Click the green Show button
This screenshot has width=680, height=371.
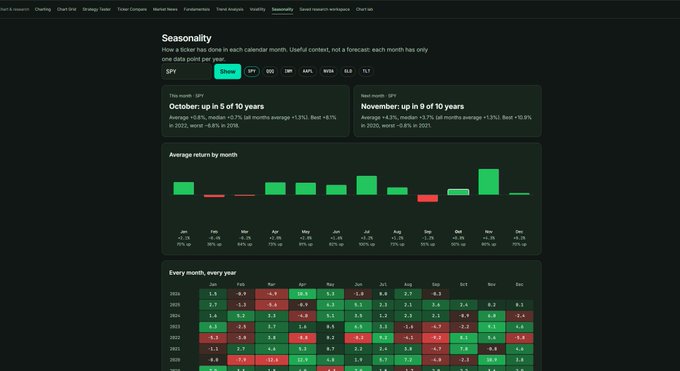(x=228, y=72)
